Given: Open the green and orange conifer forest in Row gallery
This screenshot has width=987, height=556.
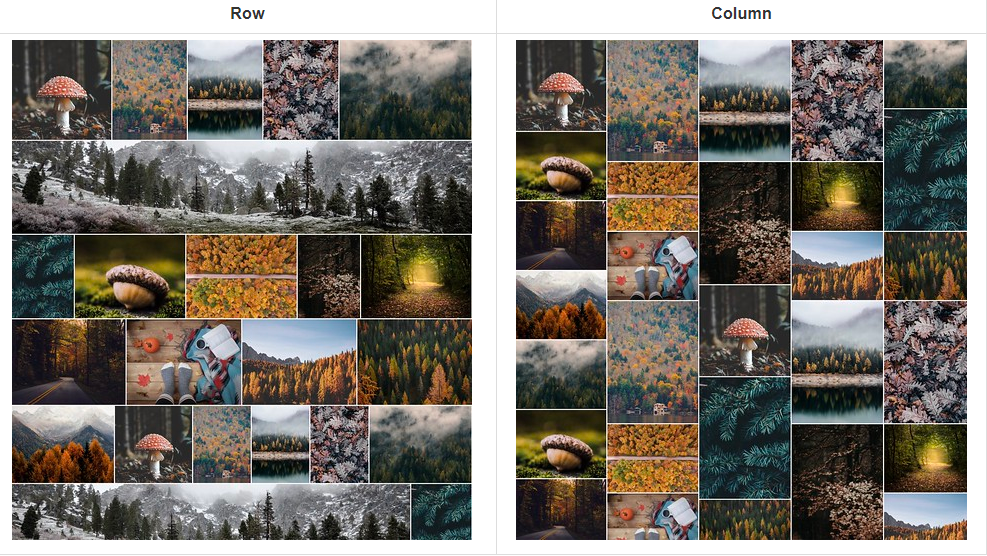Looking at the screenshot, I should [414, 362].
